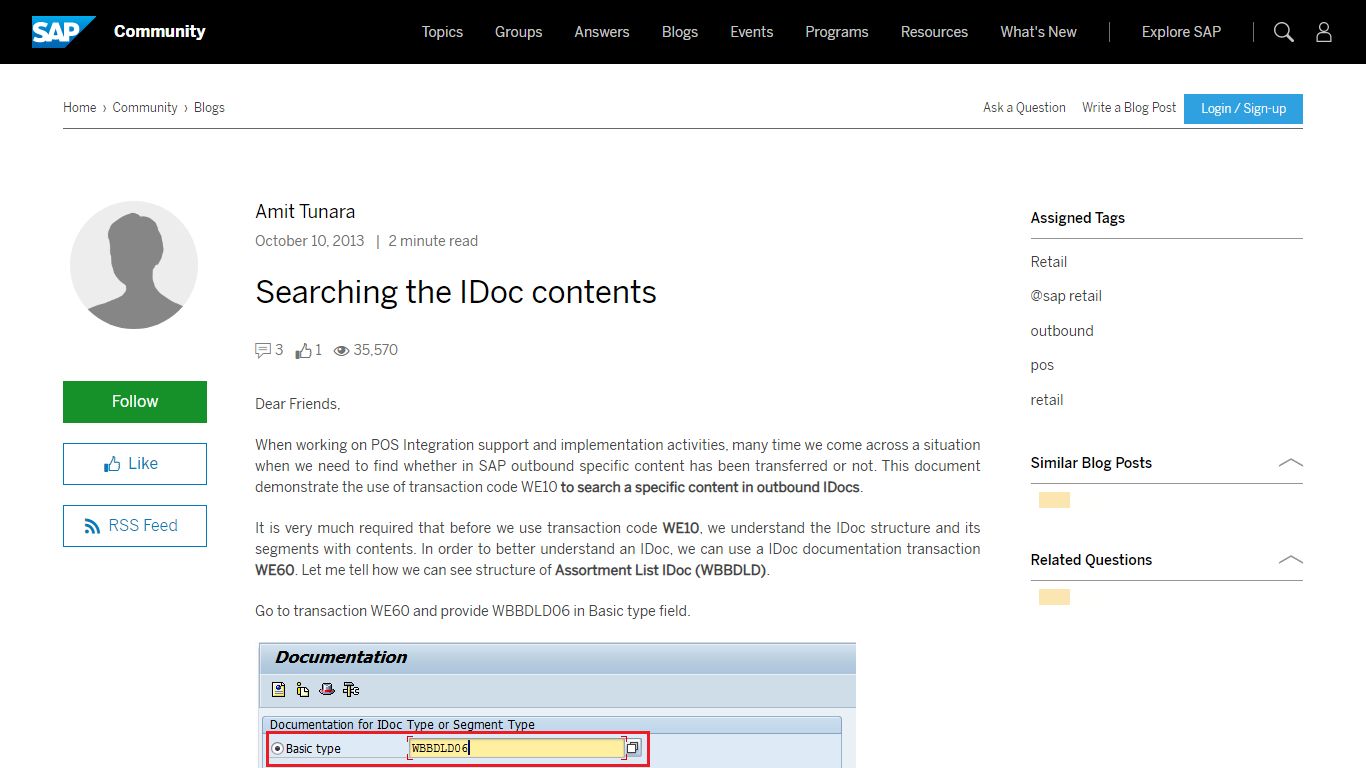Open the pos assigned tag
This screenshot has width=1366, height=768.
point(1042,365)
